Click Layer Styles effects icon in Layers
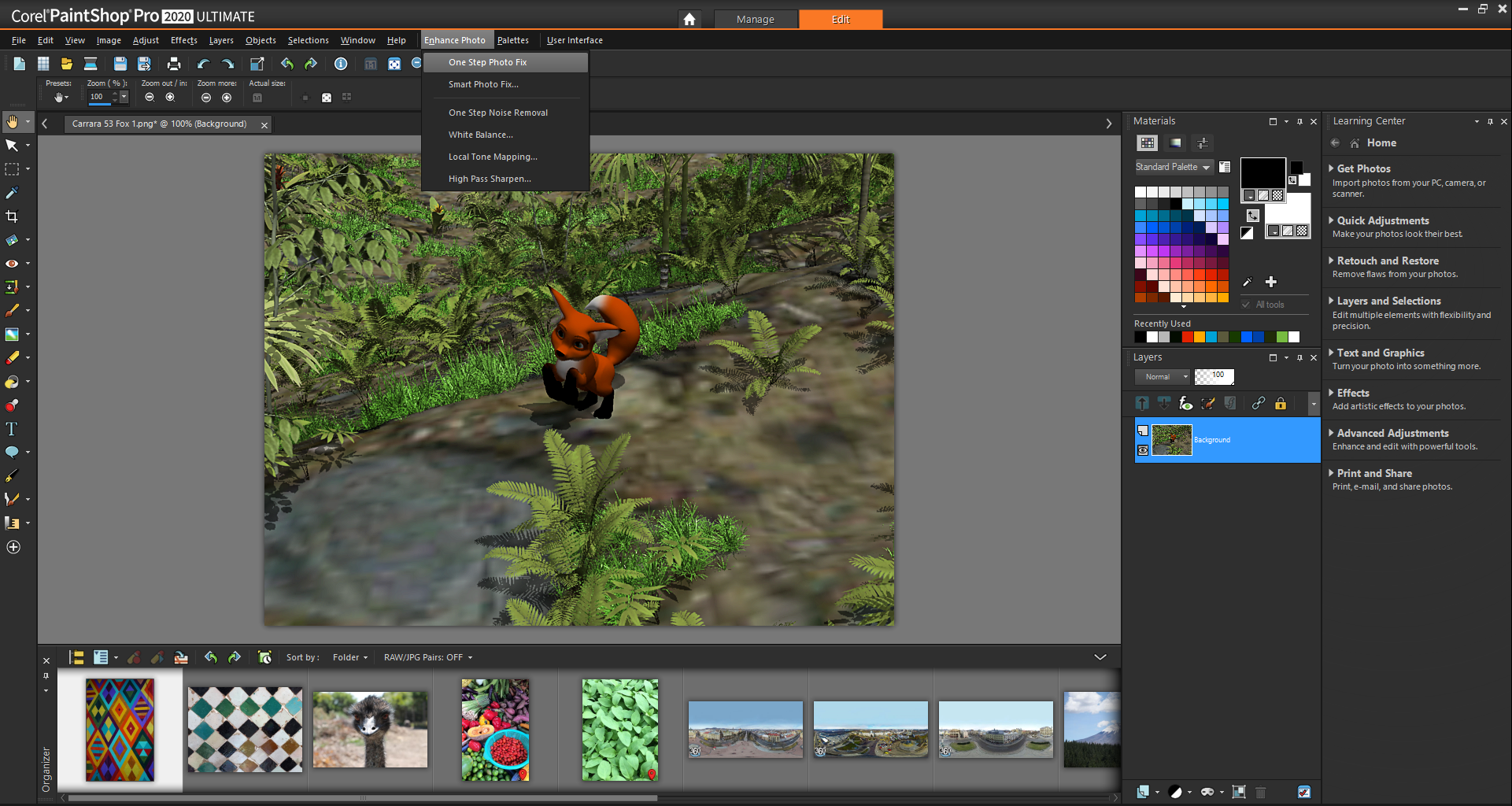Image resolution: width=1512 pixels, height=806 pixels. click(x=1185, y=403)
